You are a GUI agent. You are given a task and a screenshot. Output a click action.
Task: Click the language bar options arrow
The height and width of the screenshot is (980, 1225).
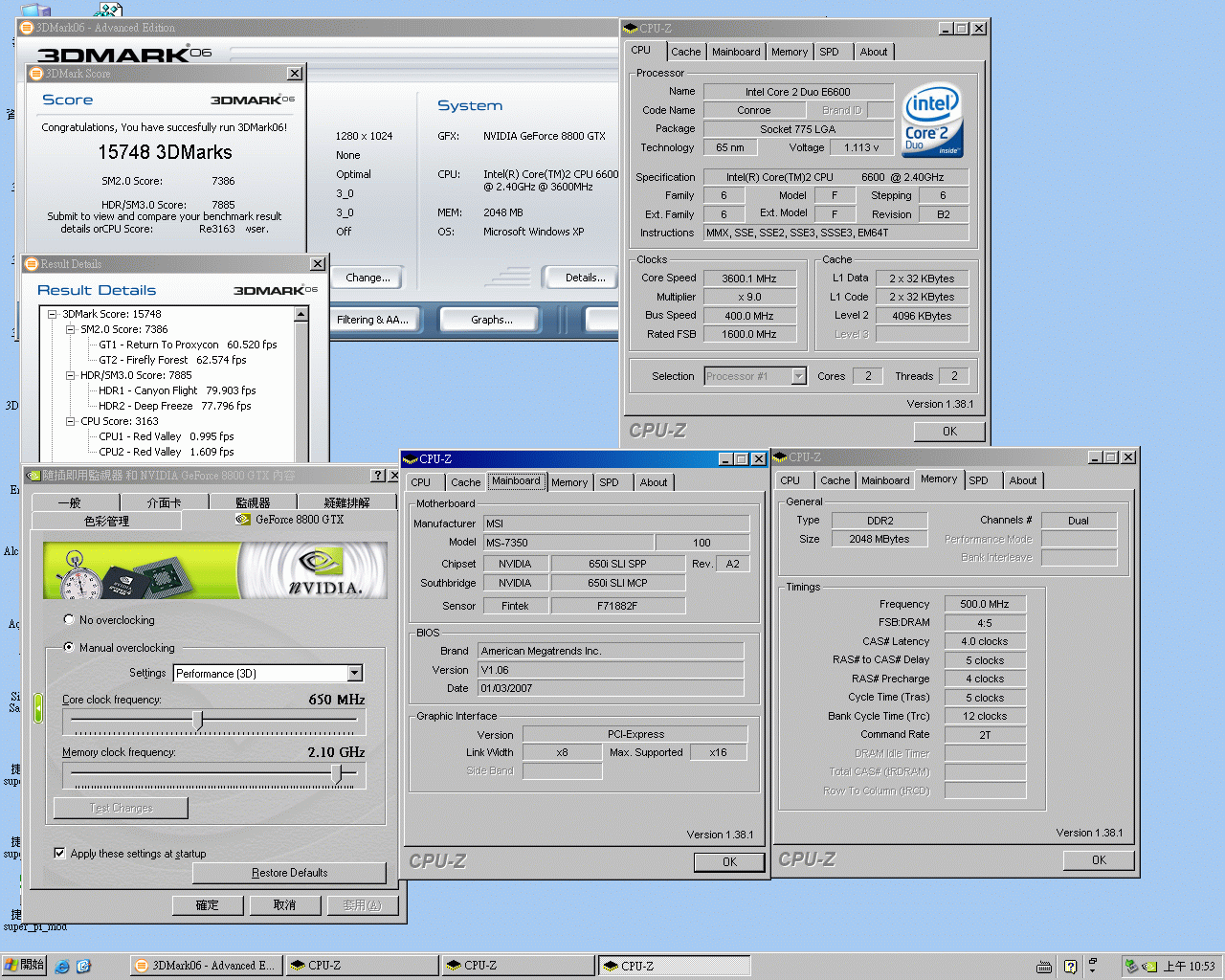pyautogui.click(x=1093, y=970)
